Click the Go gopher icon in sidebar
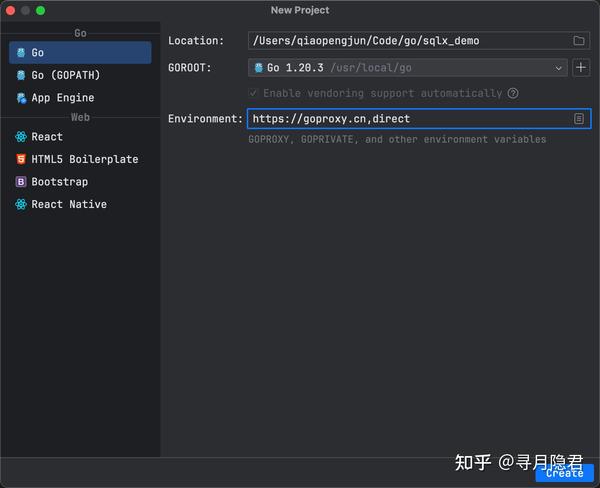 coord(21,52)
